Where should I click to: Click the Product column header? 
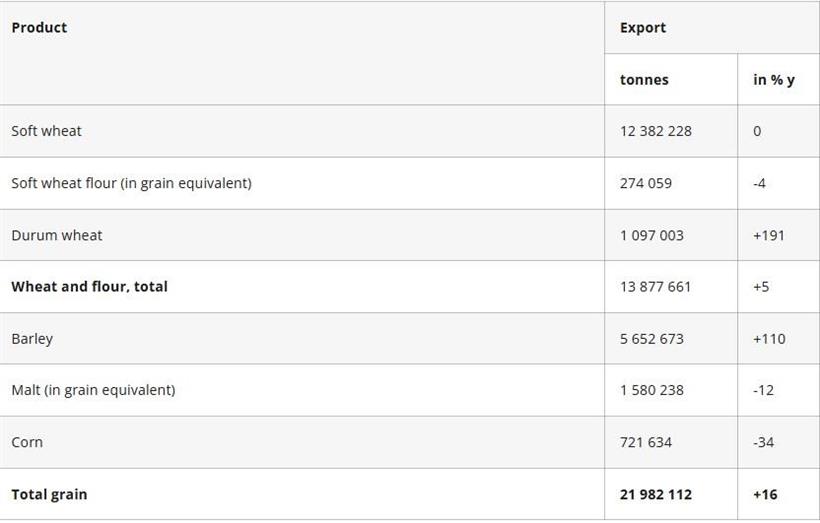[39, 28]
